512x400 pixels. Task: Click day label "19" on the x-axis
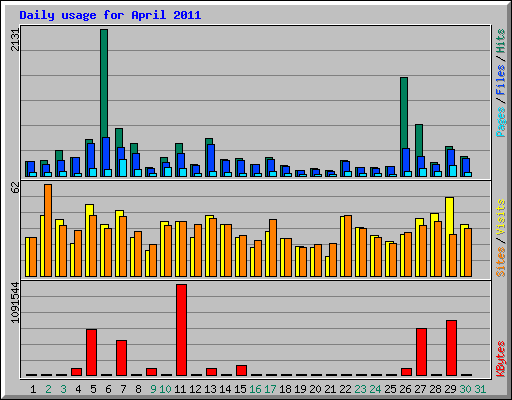pyautogui.click(x=300, y=389)
